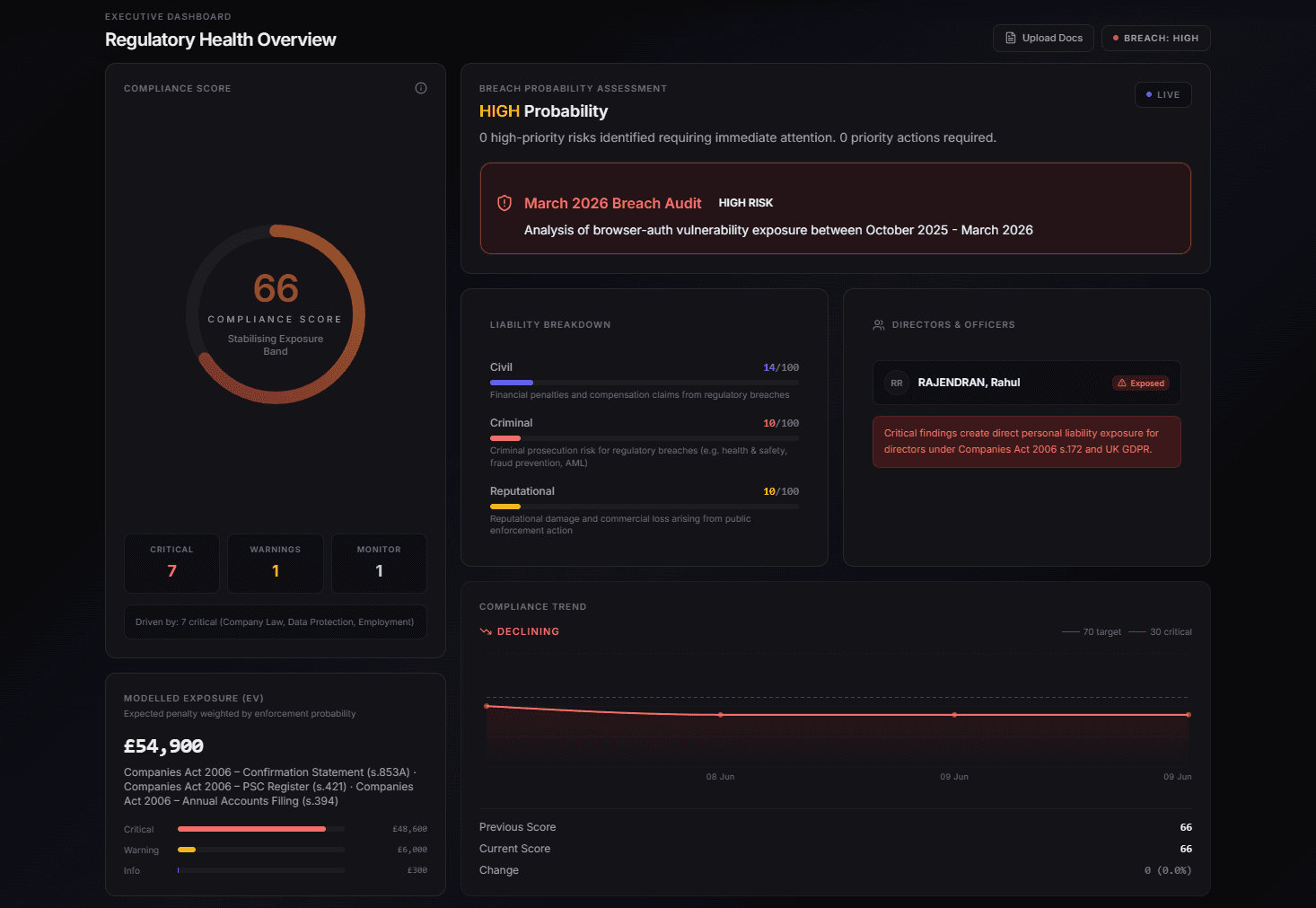This screenshot has height=908, width=1316.
Task: Click the declining trend arrow icon
Action: click(x=486, y=631)
